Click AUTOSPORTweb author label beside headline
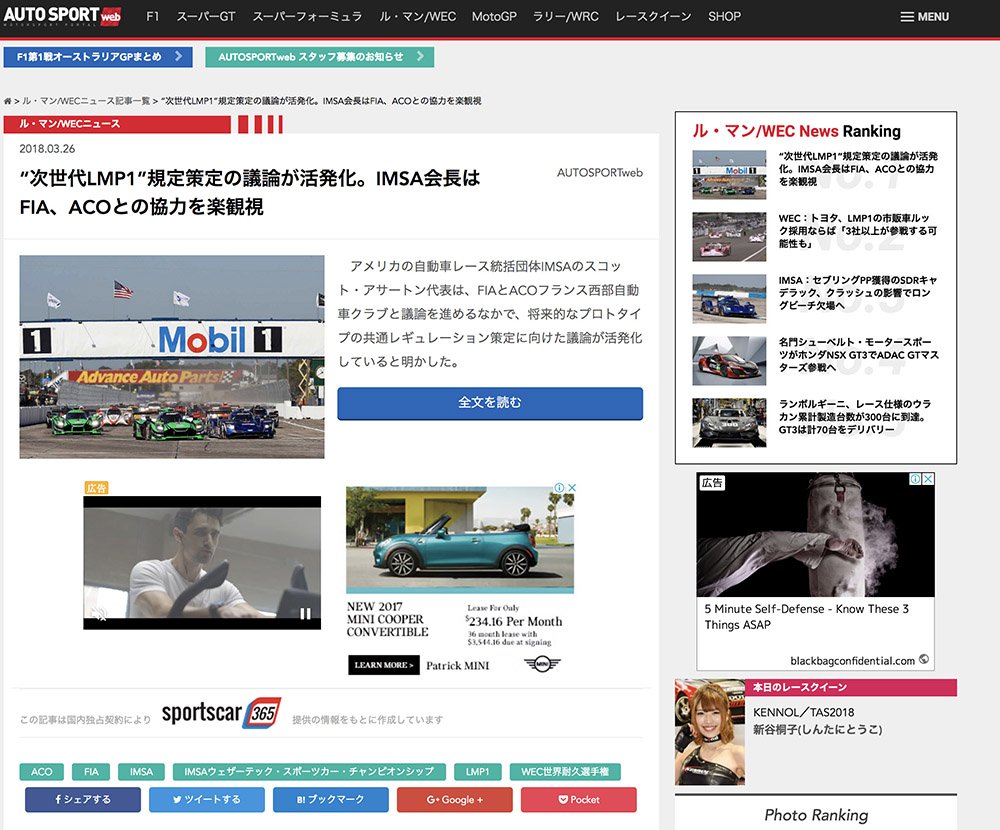The image size is (1000, 830). coord(599,173)
